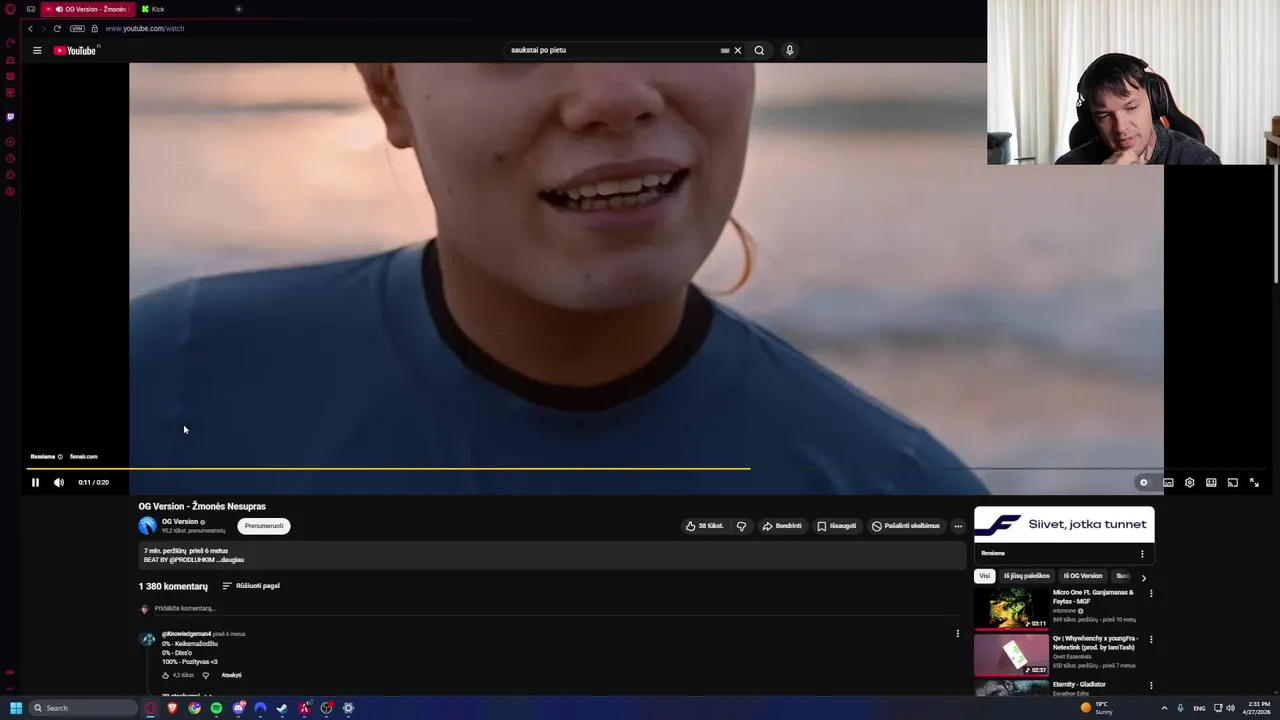
Task: Open the OG Version channel name link
Action: click(180, 521)
